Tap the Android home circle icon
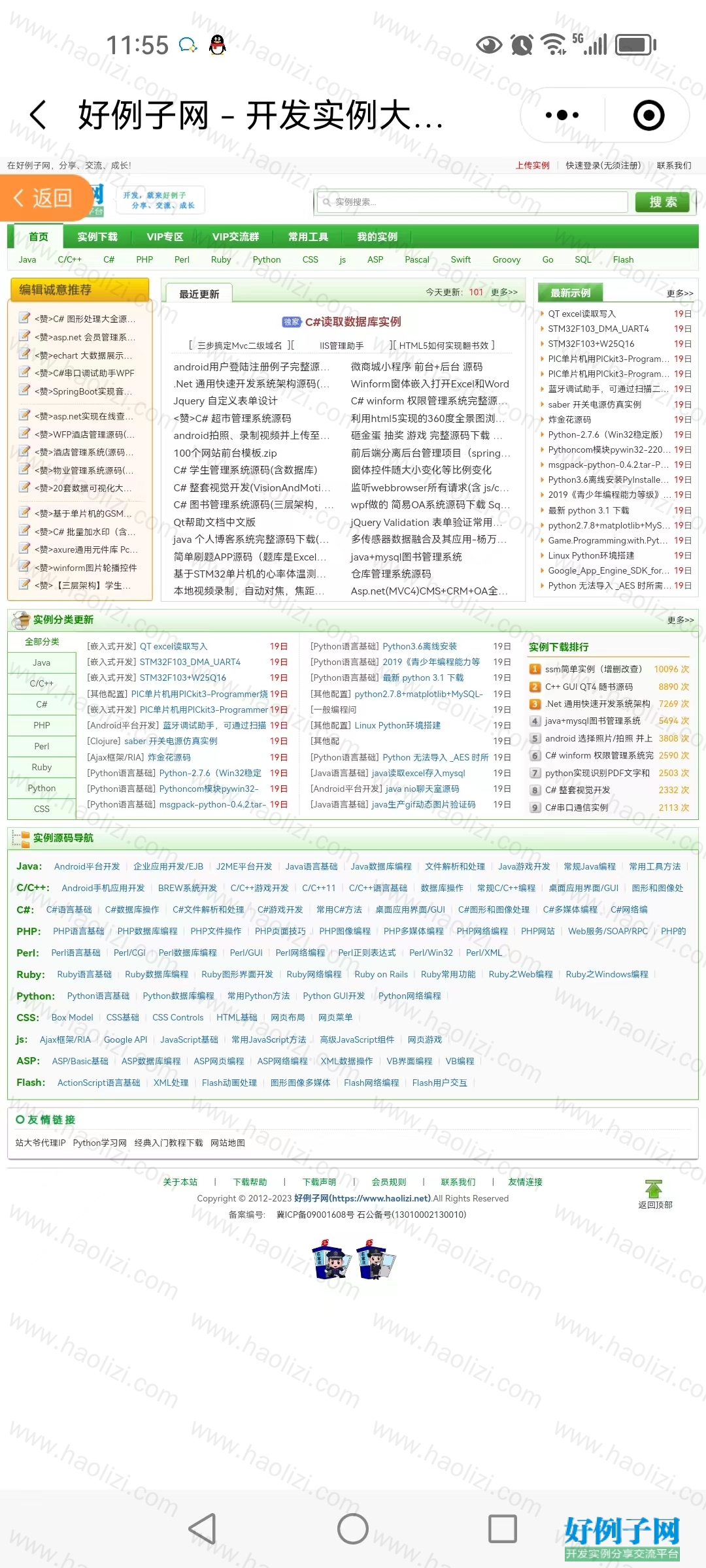The height and width of the screenshot is (1568, 706). coord(353,1529)
